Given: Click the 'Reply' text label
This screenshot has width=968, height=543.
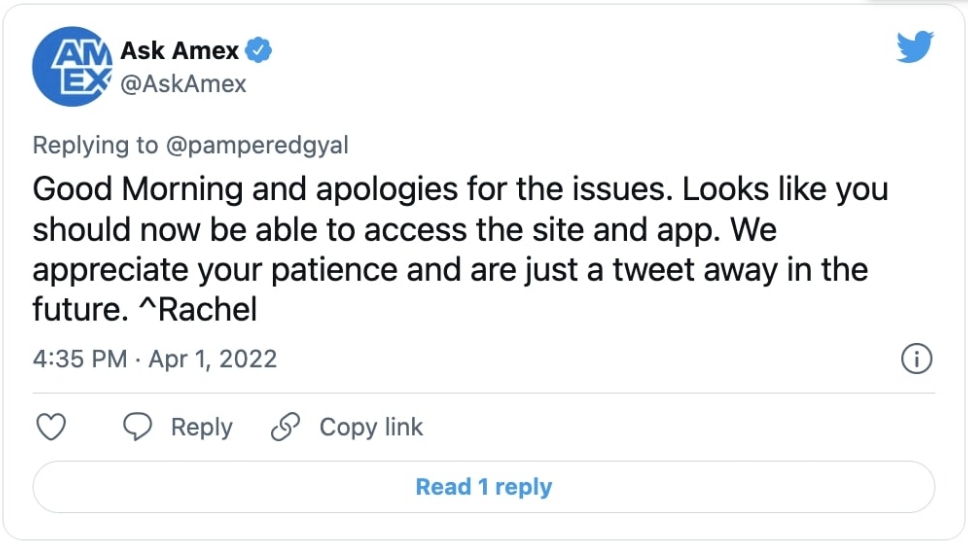Looking at the screenshot, I should (202, 427).
